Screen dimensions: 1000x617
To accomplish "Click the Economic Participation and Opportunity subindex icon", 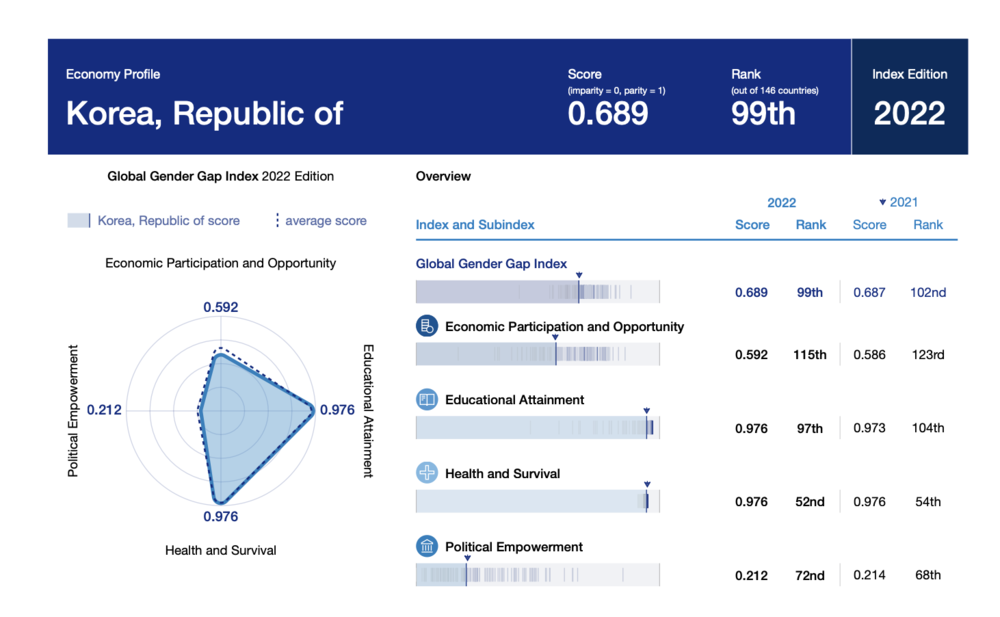I will click(427, 326).
